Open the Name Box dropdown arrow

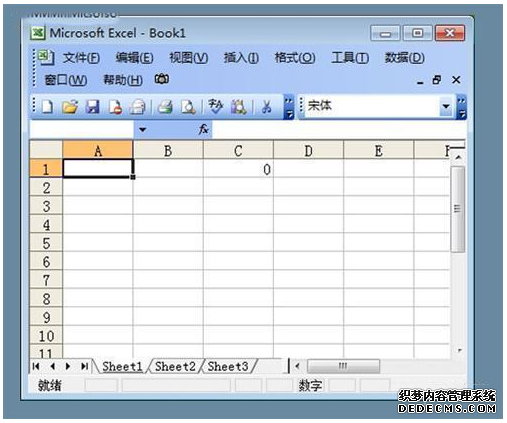tap(143, 129)
